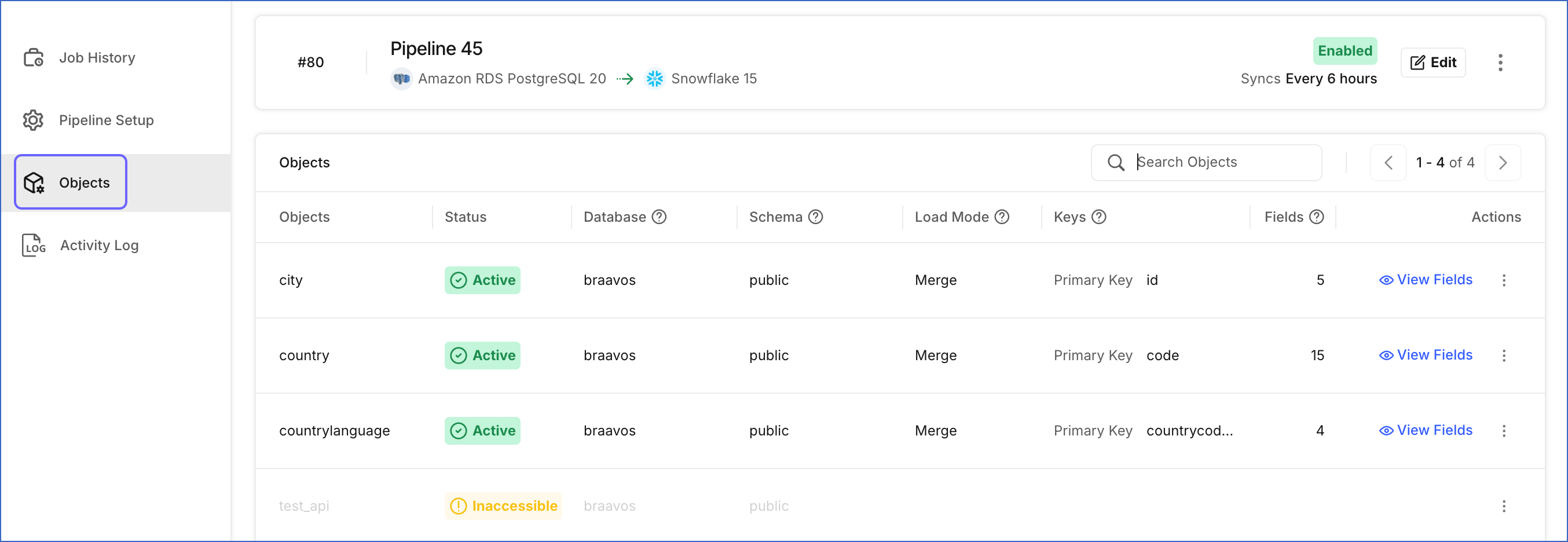Click Active status badge for country
This screenshot has width=1568, height=542.
click(x=483, y=356)
